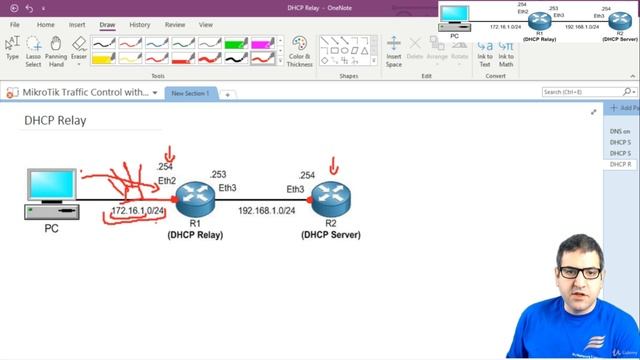This screenshot has height=360, width=640.
Task: Activate the Lasso Select tool
Action: coord(33,51)
